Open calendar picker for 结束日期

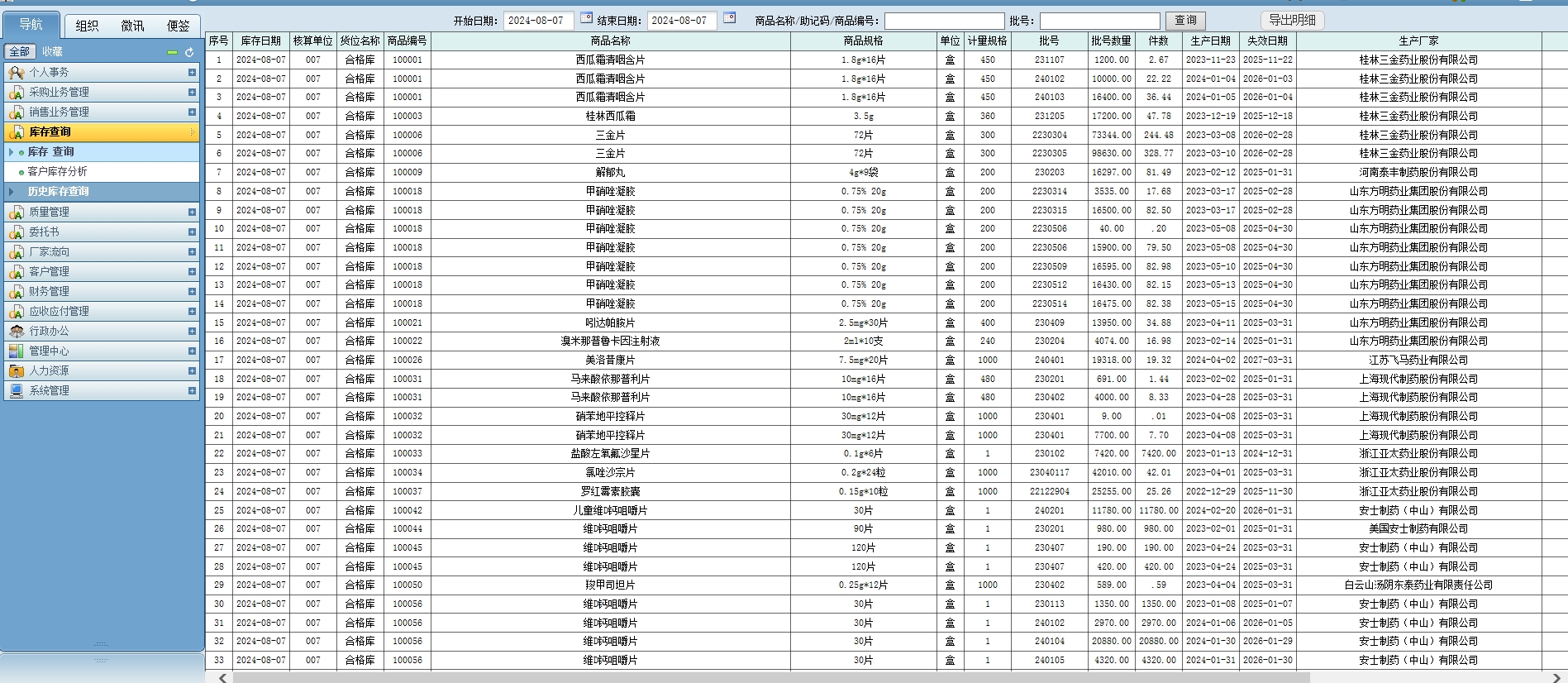(729, 17)
